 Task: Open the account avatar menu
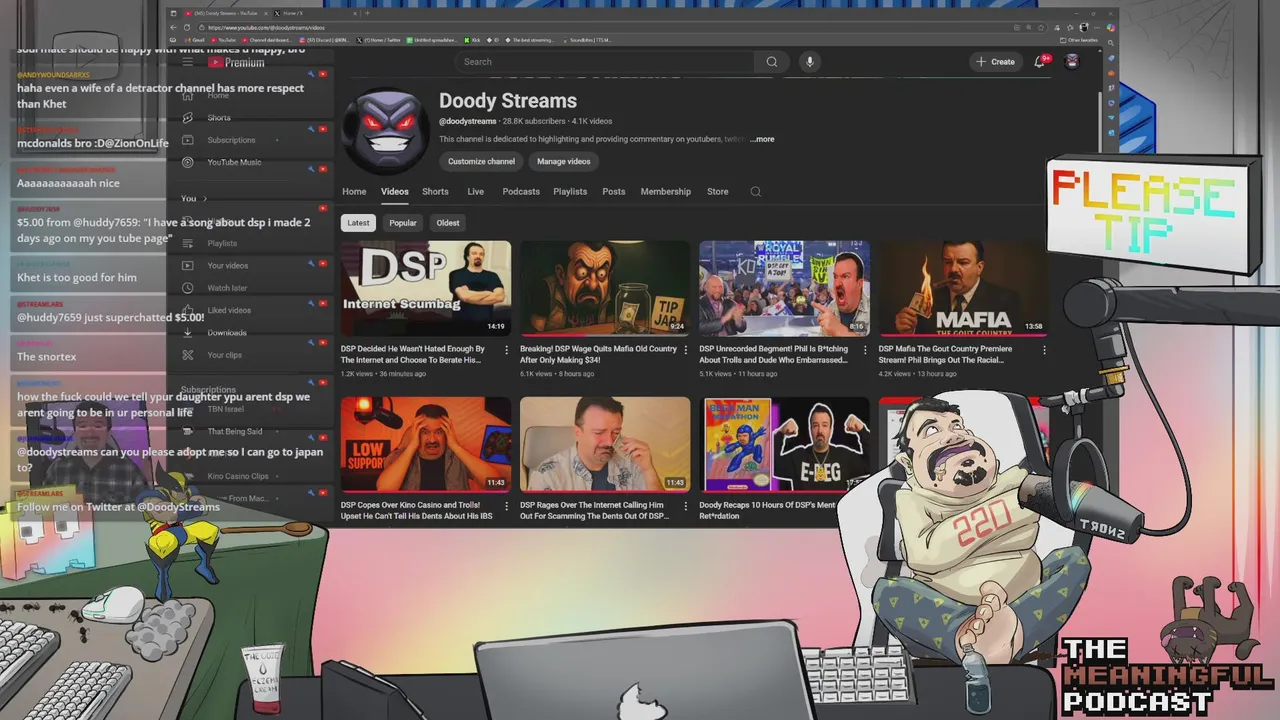(x=1072, y=62)
